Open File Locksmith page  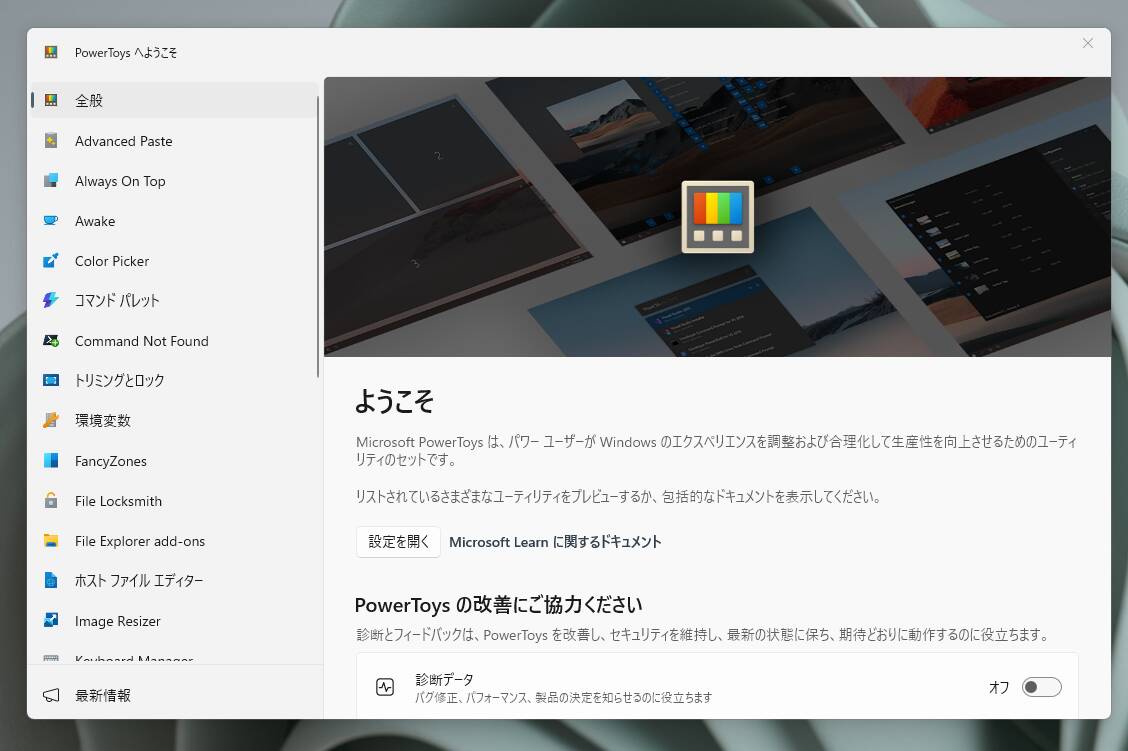tap(174, 500)
